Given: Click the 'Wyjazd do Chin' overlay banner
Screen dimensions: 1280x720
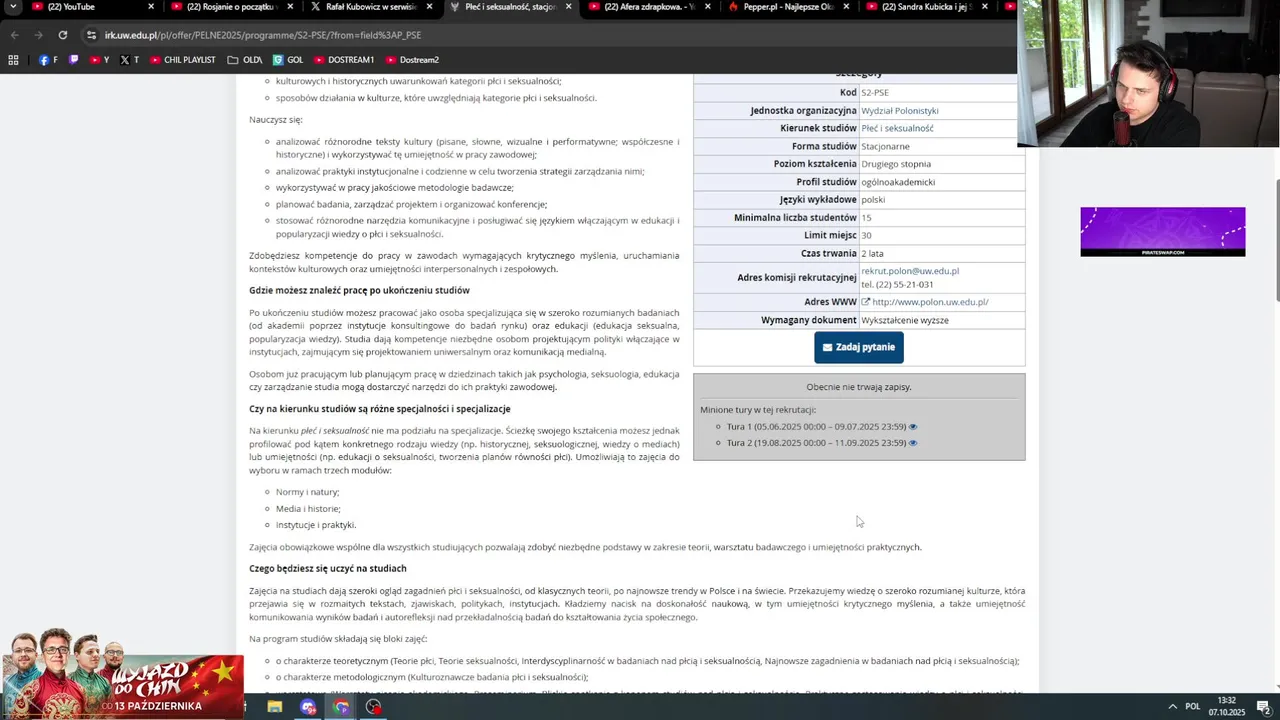Looking at the screenshot, I should click(122, 675).
